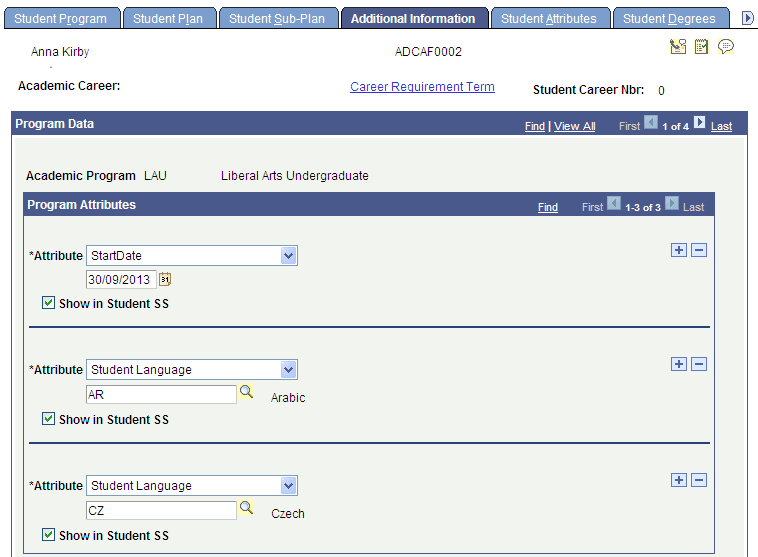Open calendar picker for 30/09/2013
Screen dimensions: 758x557
pyautogui.click(x=165, y=279)
